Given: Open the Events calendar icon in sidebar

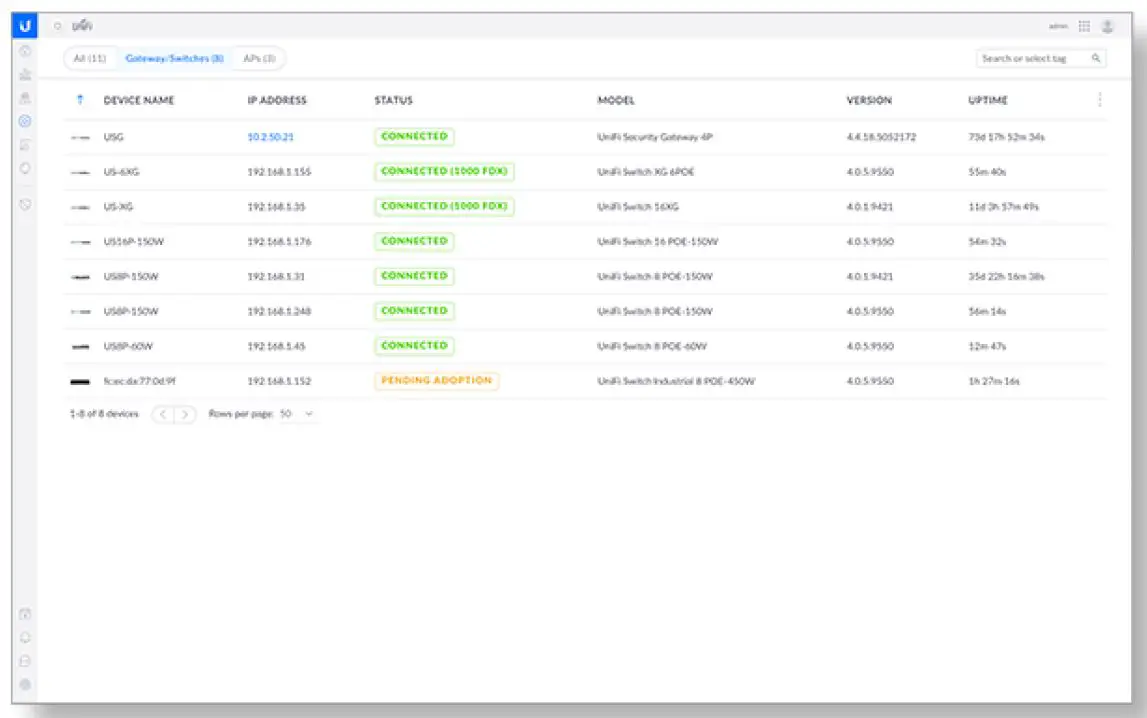Looking at the screenshot, I should [25, 614].
